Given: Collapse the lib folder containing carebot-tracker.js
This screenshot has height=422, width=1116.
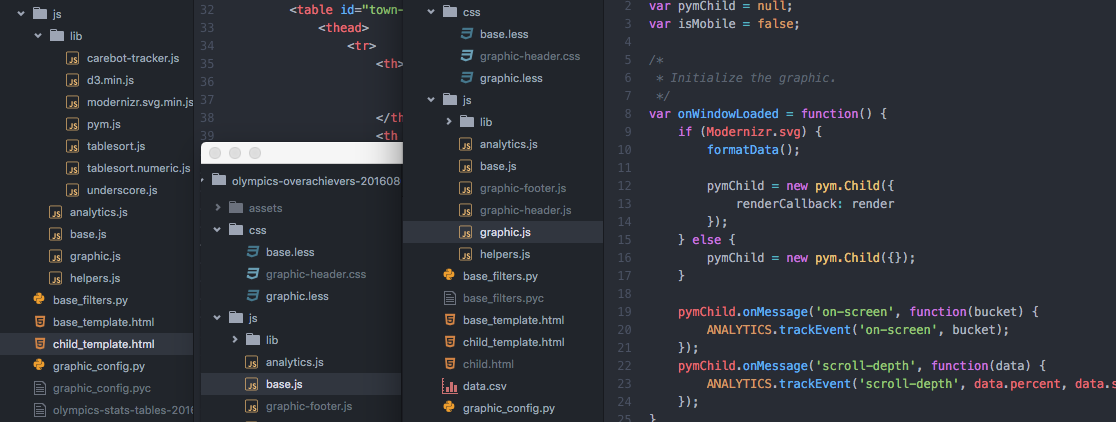Looking at the screenshot, I should pyautogui.click(x=39, y=36).
